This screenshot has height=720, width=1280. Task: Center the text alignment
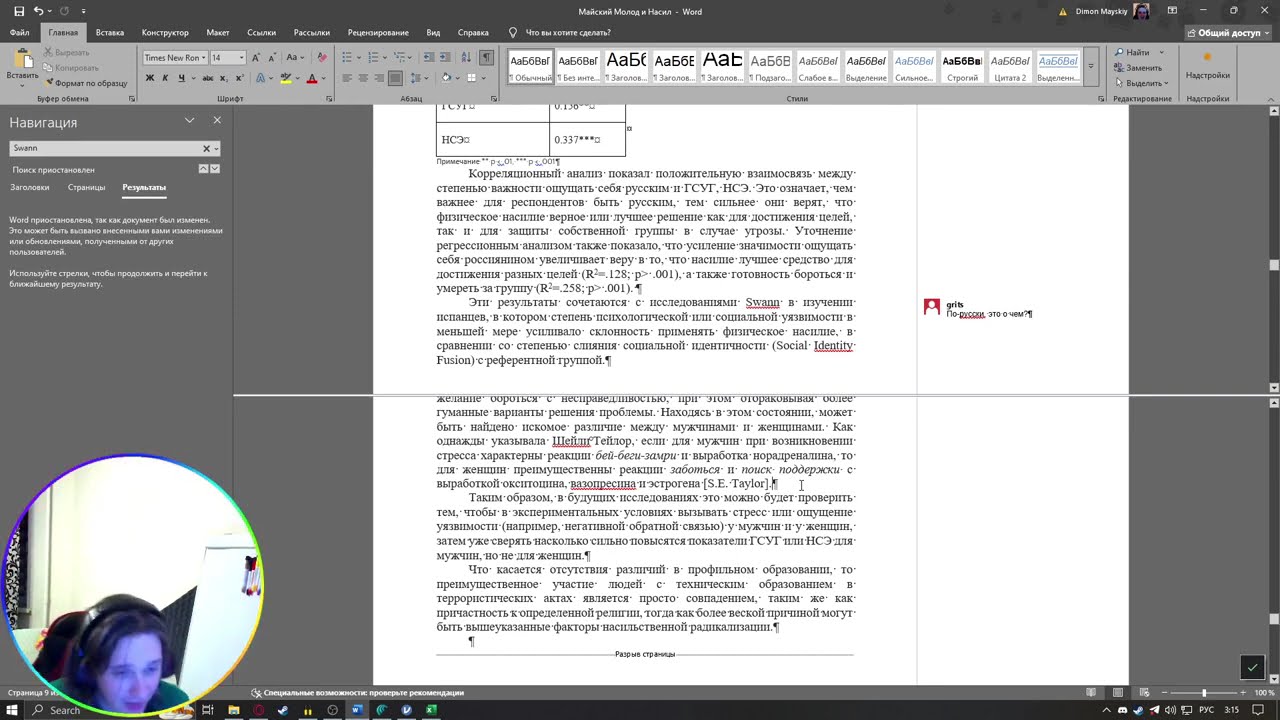click(364, 78)
